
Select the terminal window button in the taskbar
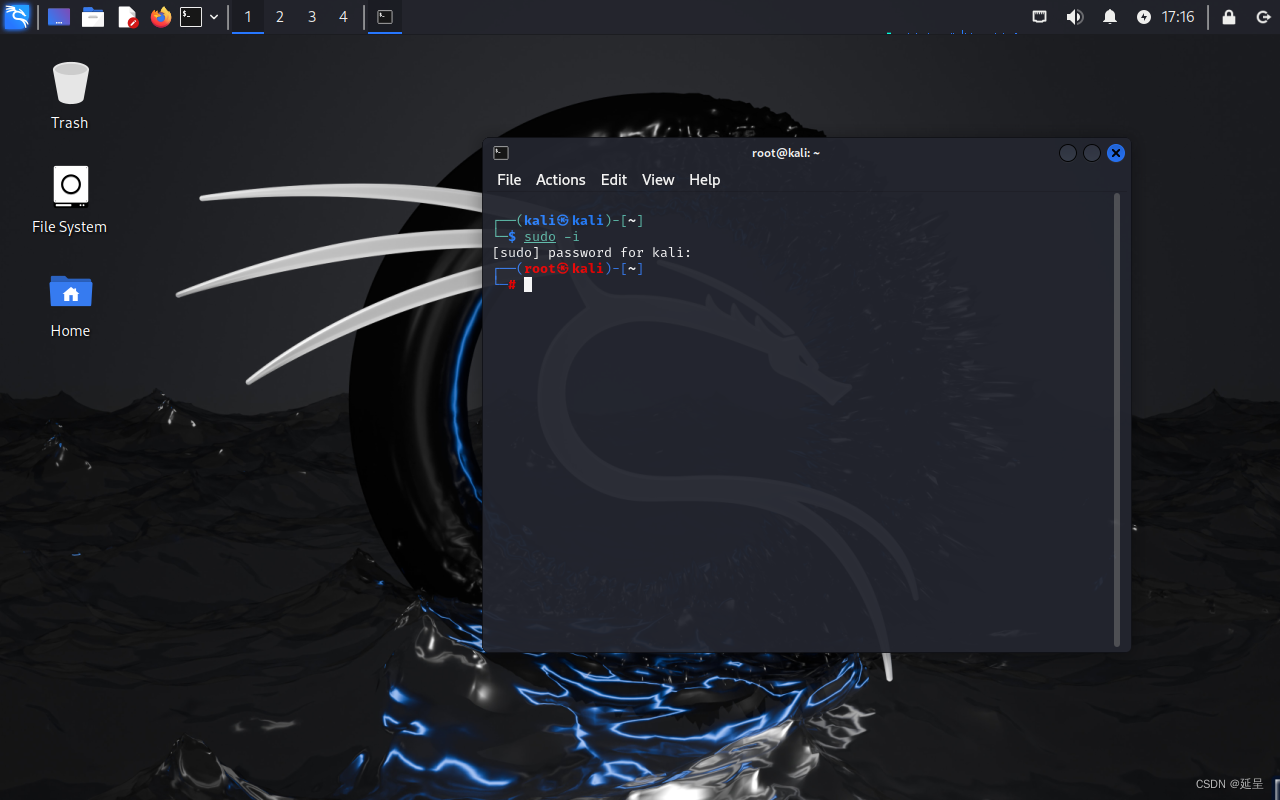coord(385,17)
